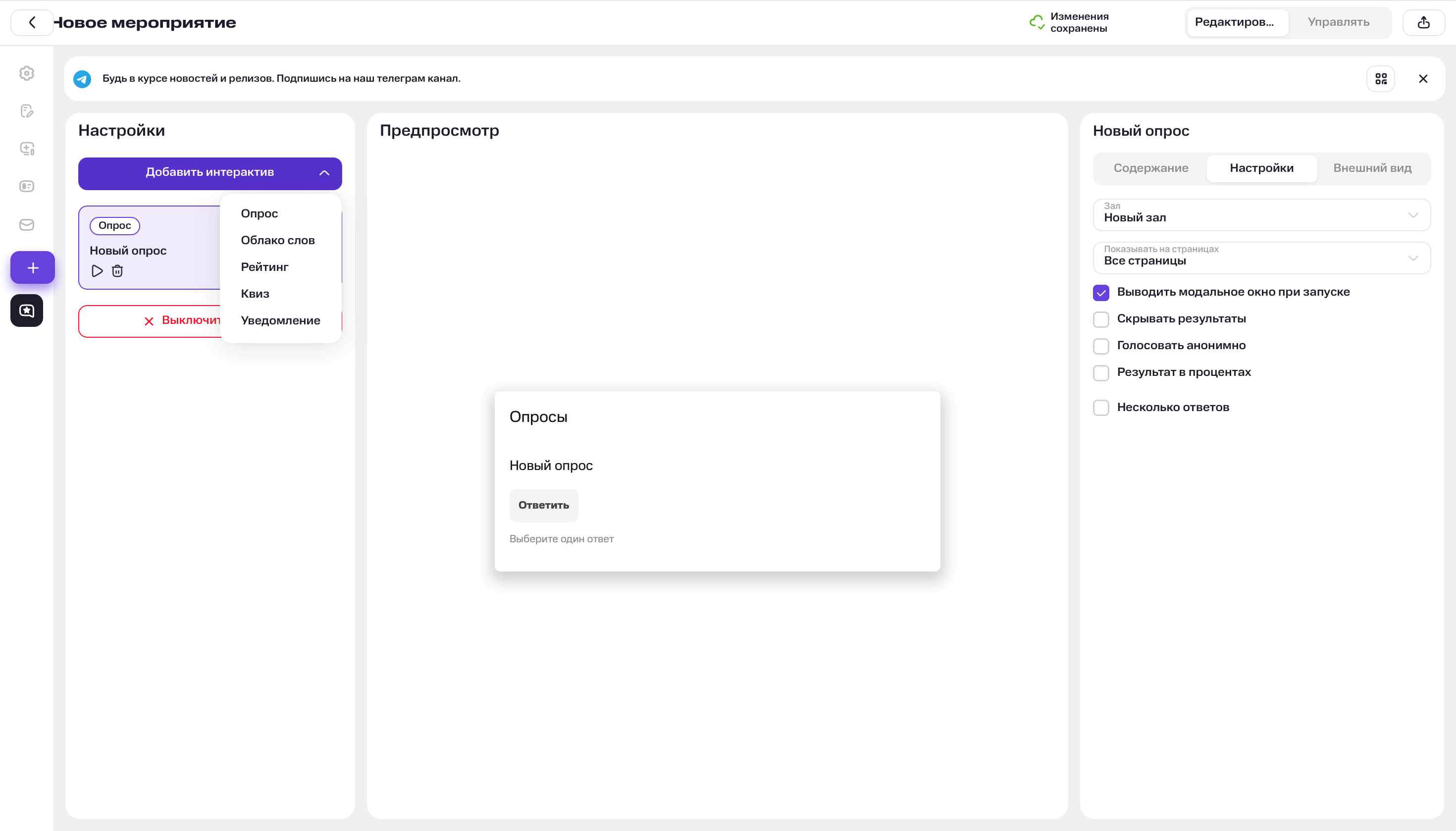Open the QR code icon in banner
This screenshot has width=1456, height=831.
(1381, 79)
